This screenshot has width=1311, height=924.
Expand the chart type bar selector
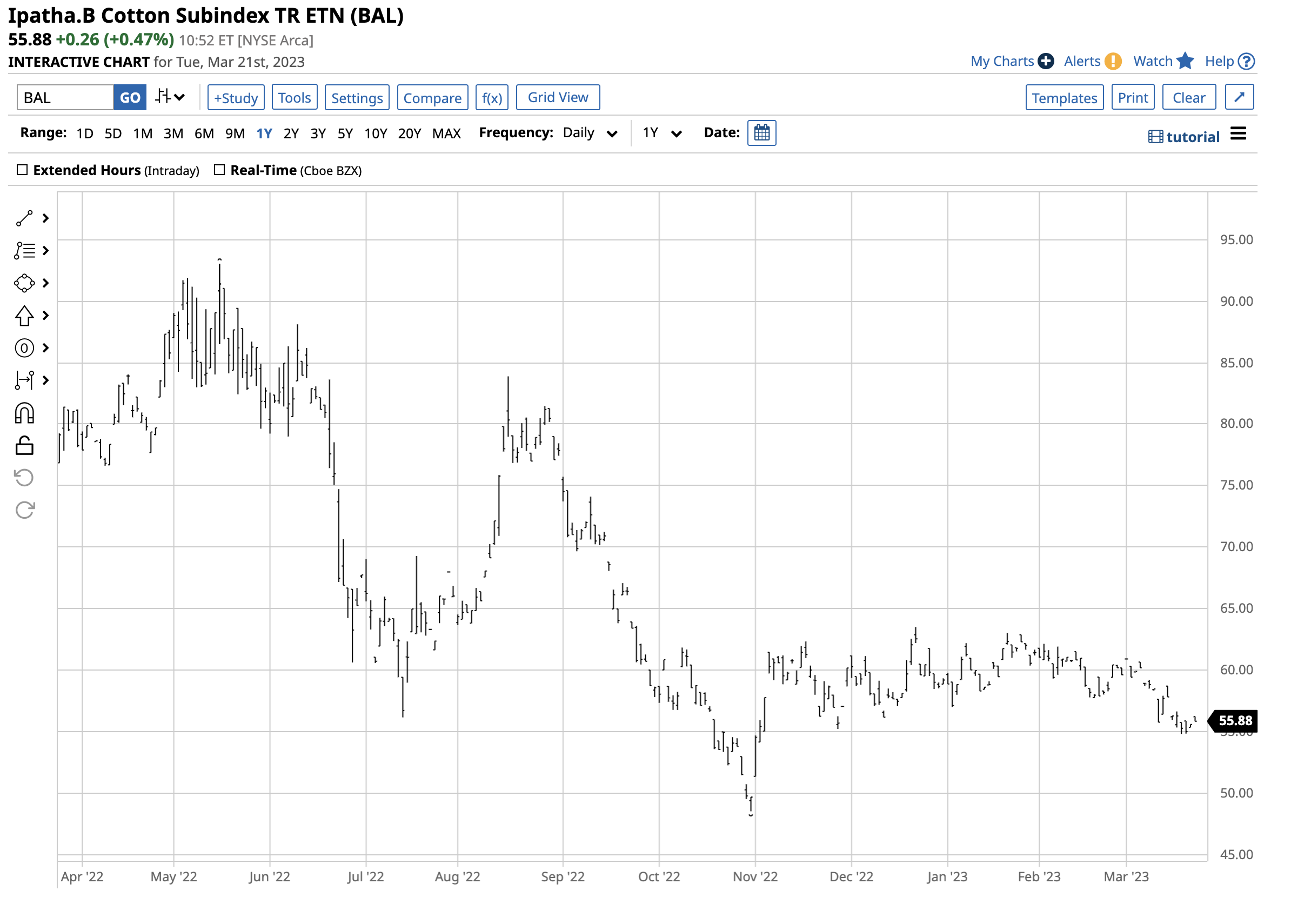(171, 97)
